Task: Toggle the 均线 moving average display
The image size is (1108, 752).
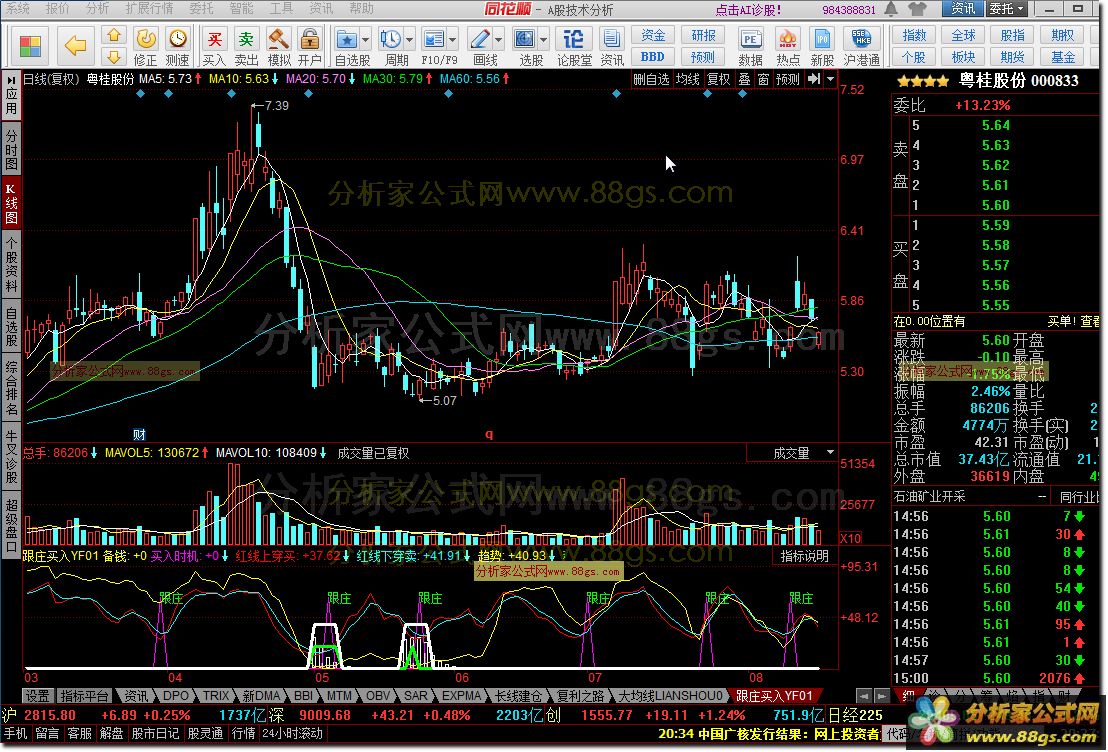Action: pyautogui.click(x=687, y=79)
